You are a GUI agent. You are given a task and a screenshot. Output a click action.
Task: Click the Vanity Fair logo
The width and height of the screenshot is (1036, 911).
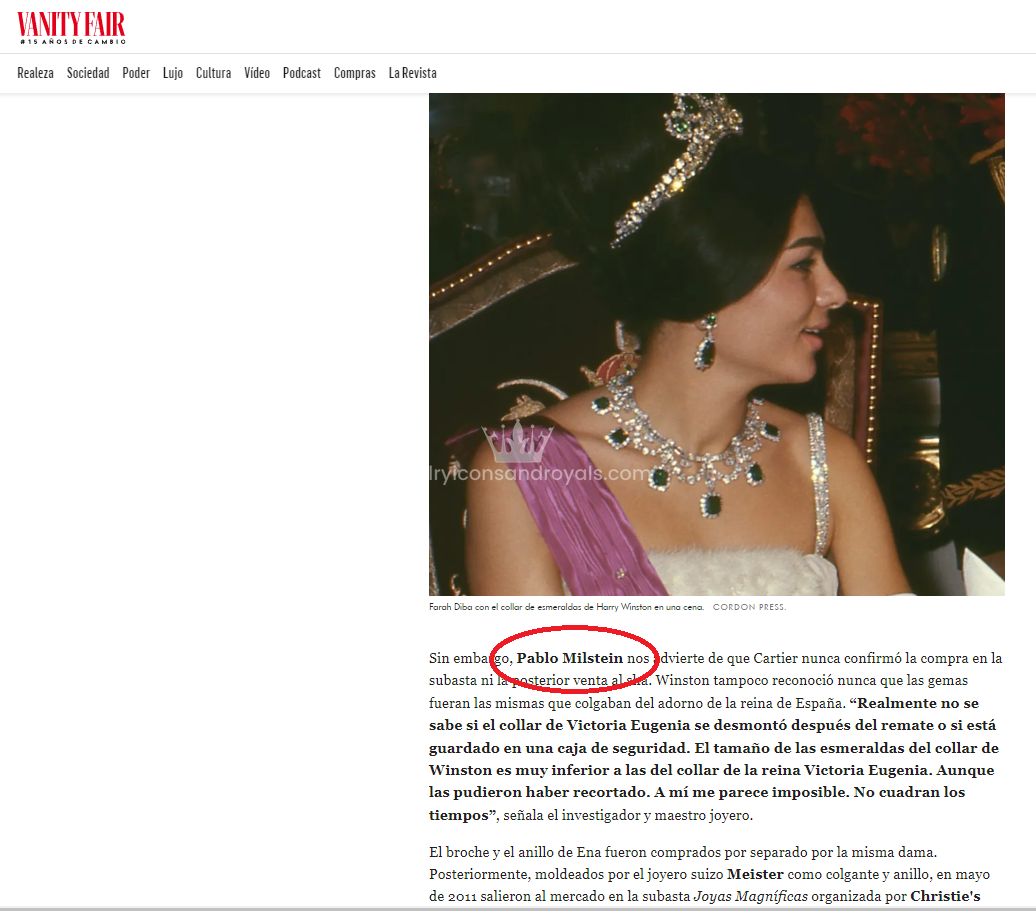(x=71, y=24)
